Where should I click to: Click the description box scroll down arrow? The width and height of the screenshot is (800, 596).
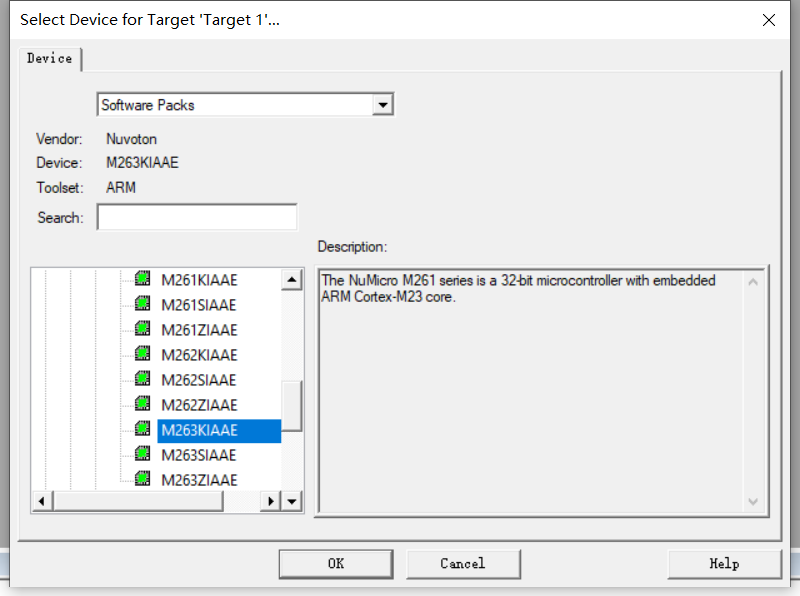coord(753,502)
